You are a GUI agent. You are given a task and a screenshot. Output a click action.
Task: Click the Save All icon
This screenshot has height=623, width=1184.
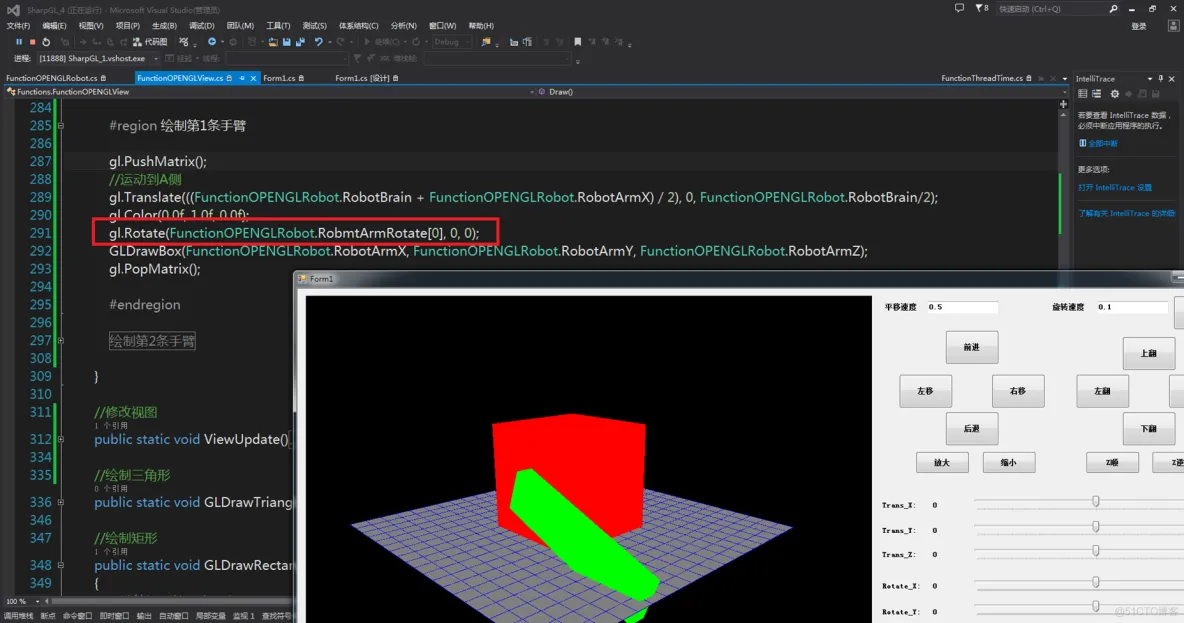coord(301,42)
